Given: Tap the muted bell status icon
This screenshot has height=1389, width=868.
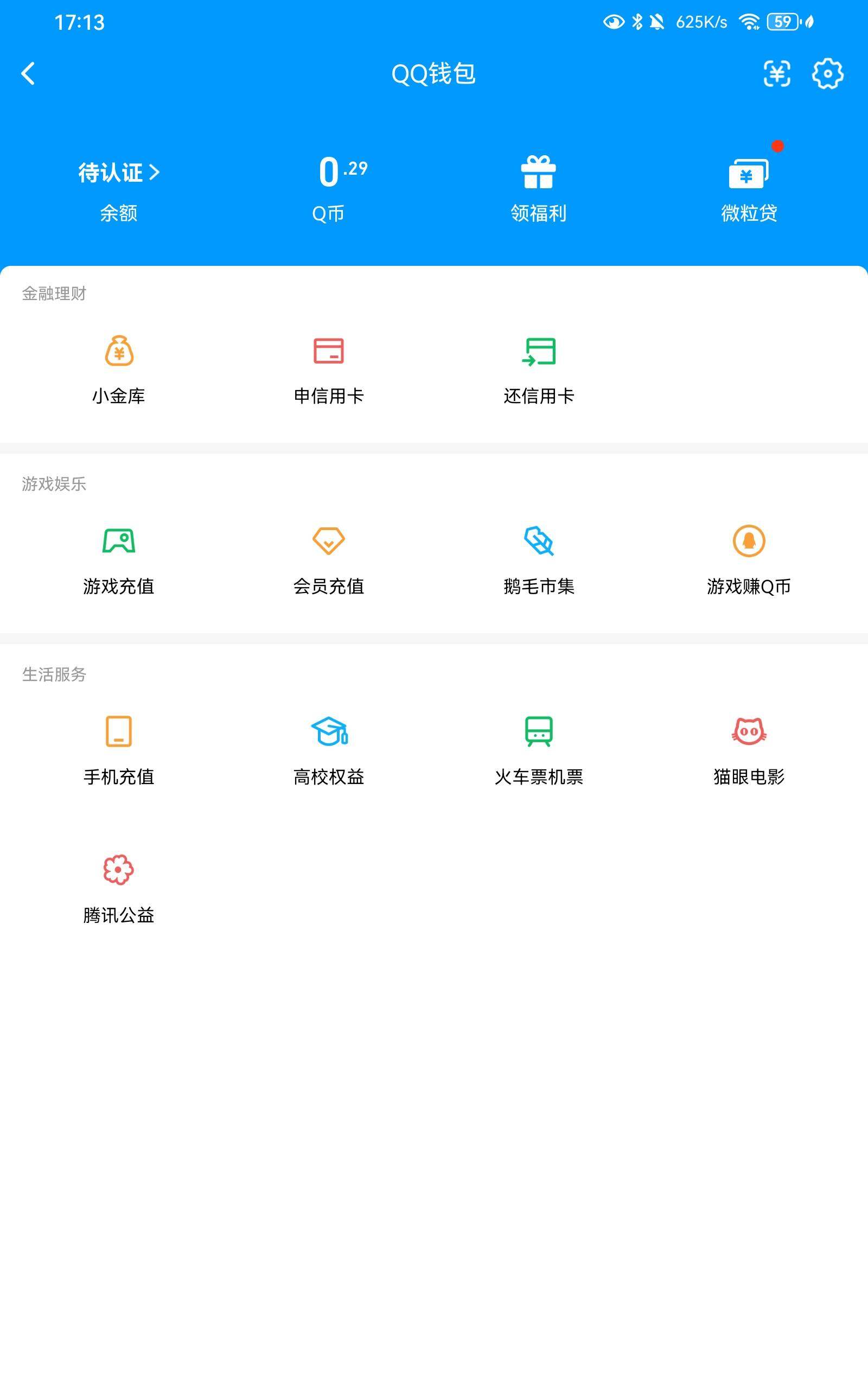Looking at the screenshot, I should click(657, 22).
